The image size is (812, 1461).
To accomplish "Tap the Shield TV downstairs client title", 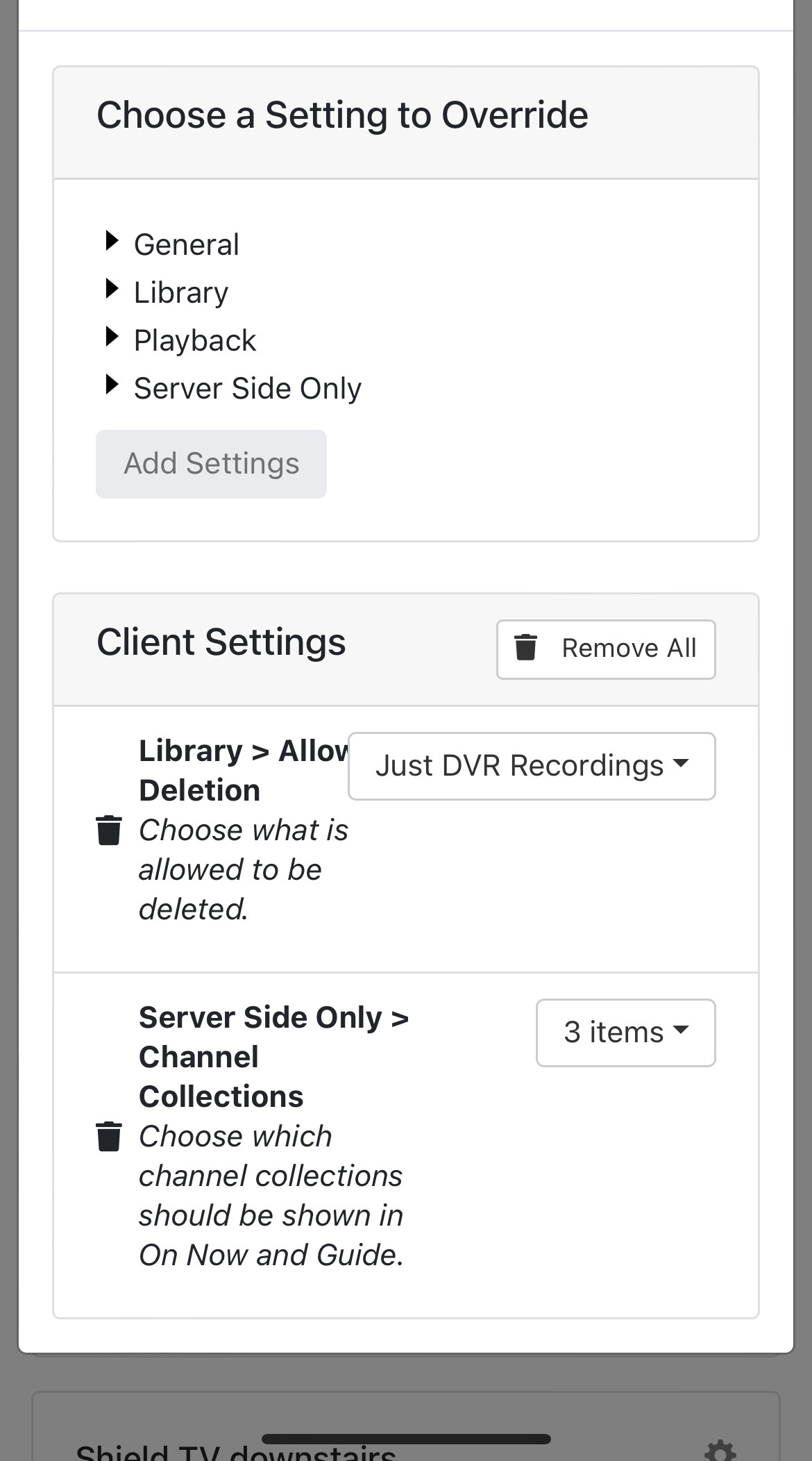I will [x=236, y=1453].
